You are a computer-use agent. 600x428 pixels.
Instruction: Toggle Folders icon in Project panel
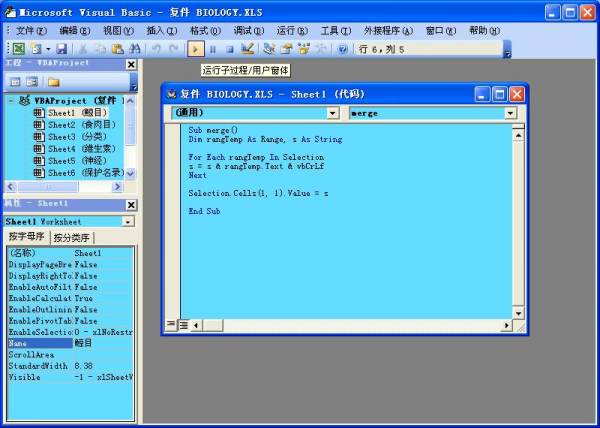54,81
